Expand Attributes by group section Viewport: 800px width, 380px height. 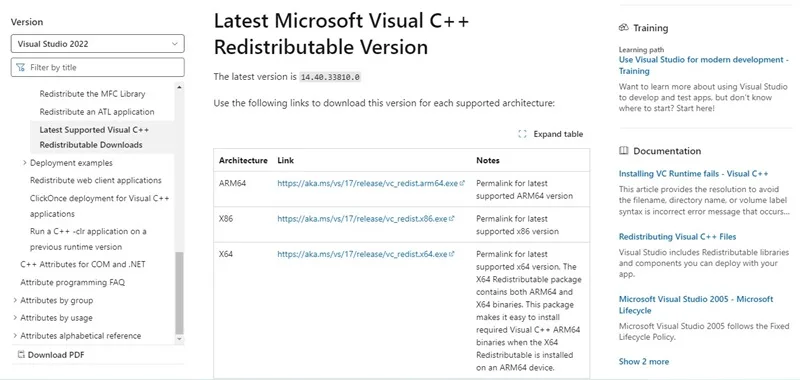(x=15, y=300)
